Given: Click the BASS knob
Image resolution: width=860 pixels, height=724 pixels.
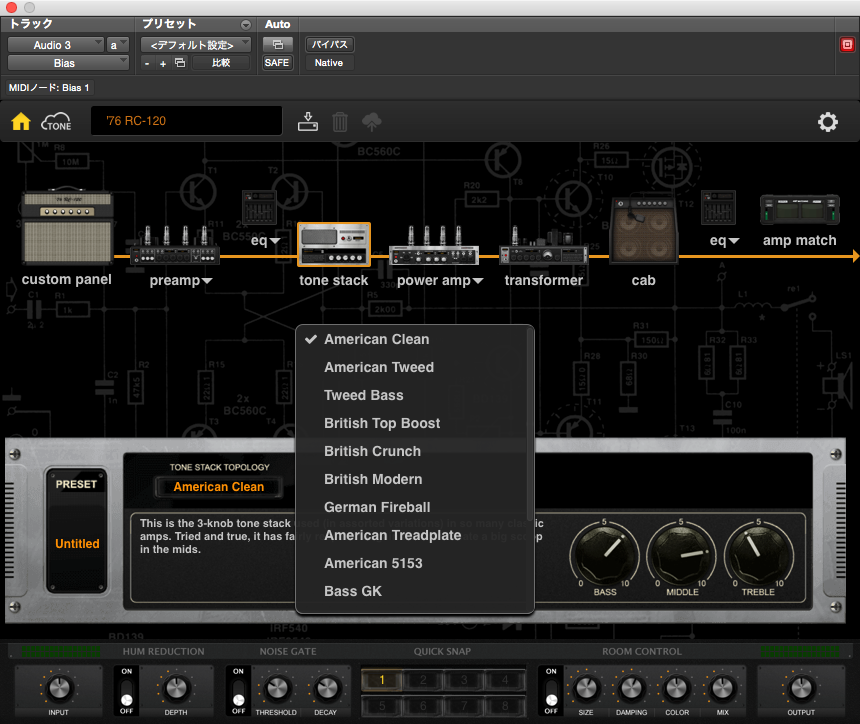Looking at the screenshot, I should point(604,556).
